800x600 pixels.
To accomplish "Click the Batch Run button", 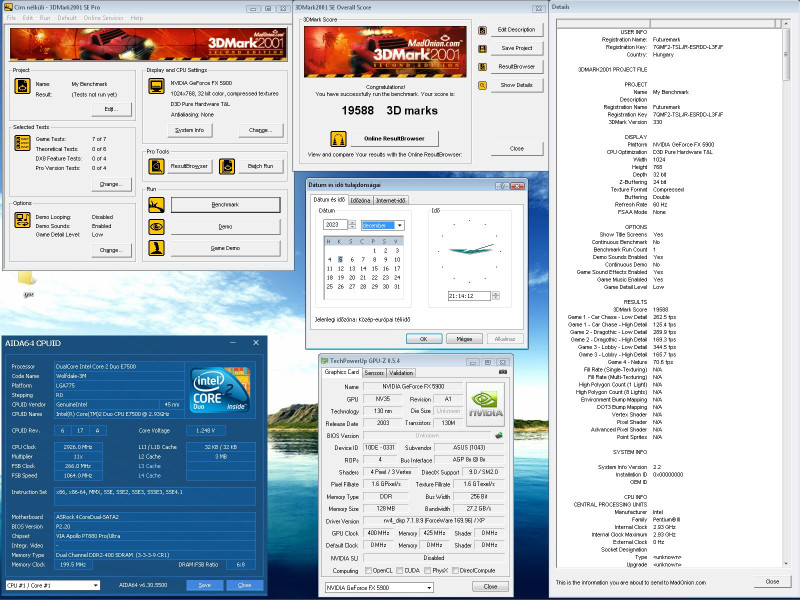I will pos(260,166).
